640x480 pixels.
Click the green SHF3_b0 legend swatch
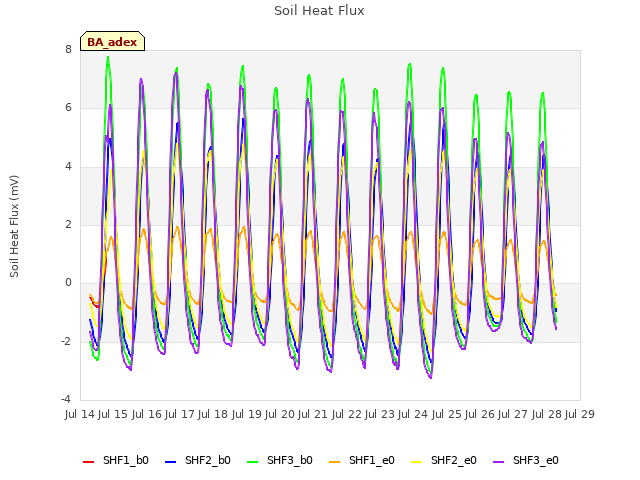pos(253,462)
